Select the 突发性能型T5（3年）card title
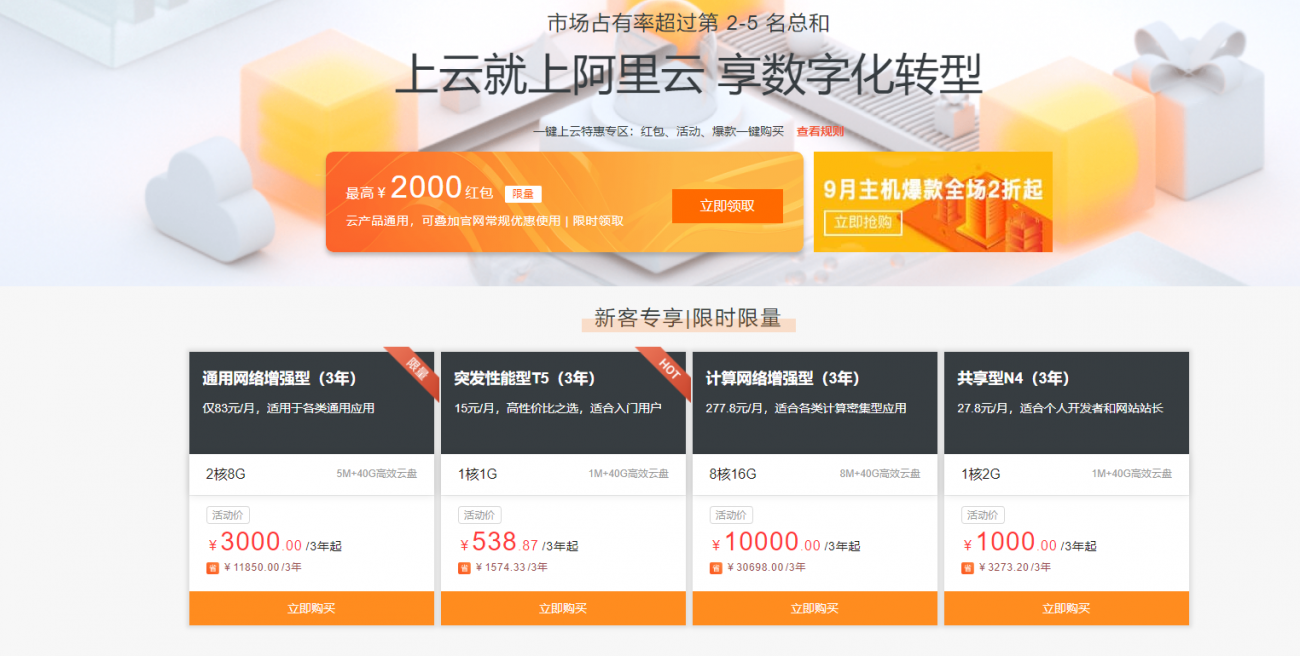This screenshot has width=1300, height=656. point(524,378)
